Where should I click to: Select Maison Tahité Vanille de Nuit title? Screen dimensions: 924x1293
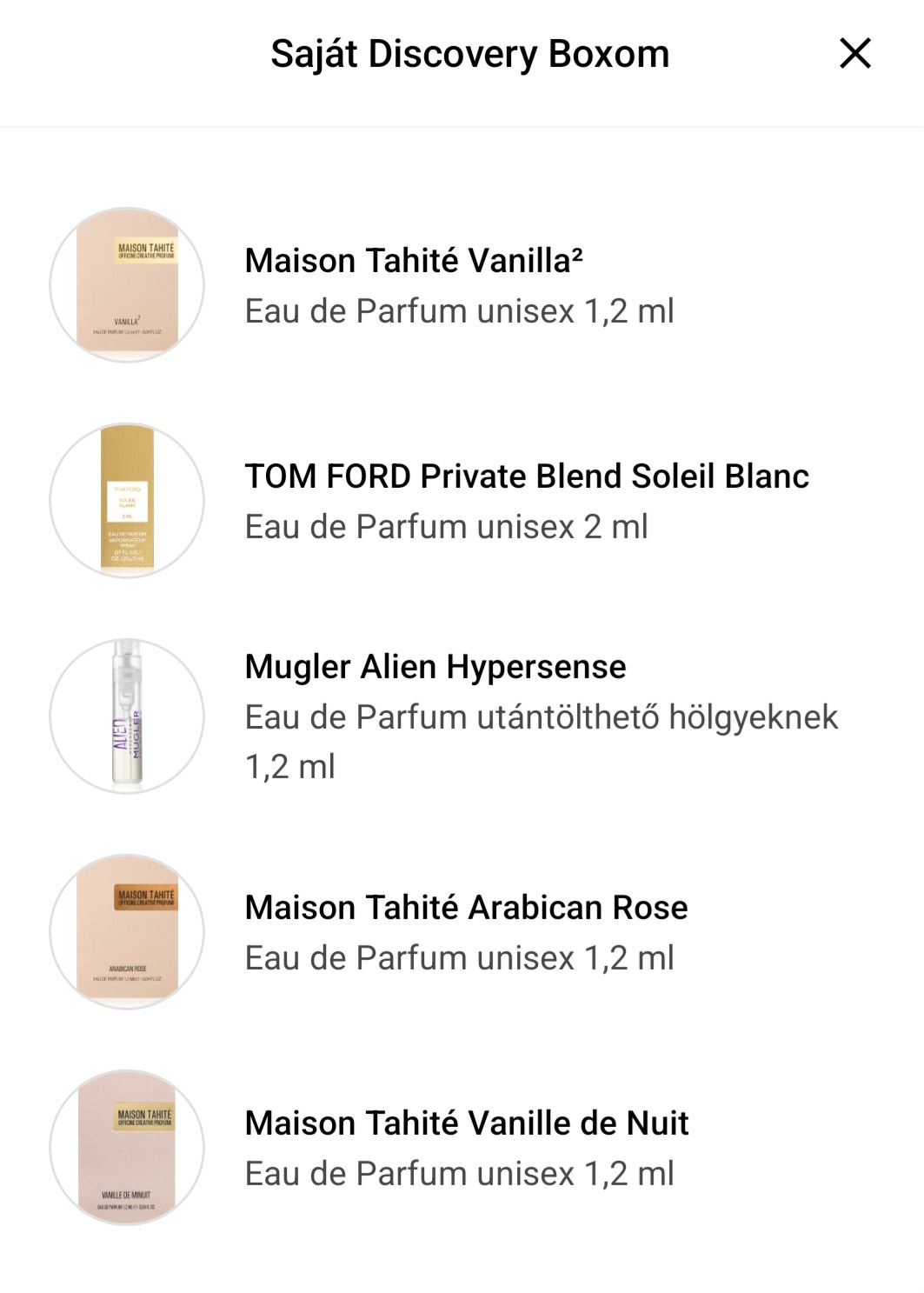[x=467, y=1123]
